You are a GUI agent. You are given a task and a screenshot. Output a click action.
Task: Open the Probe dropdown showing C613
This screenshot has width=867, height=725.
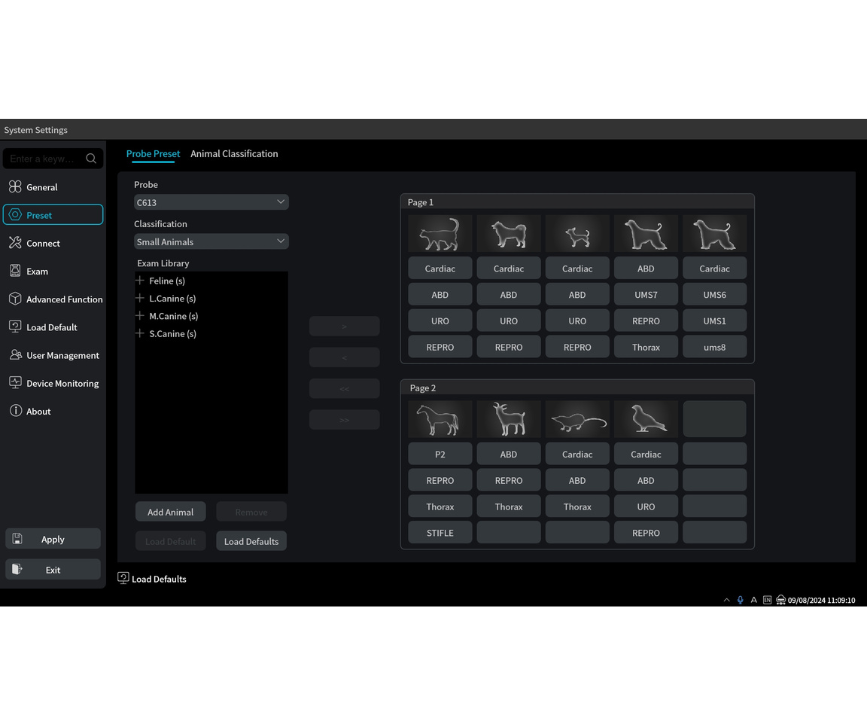click(211, 202)
